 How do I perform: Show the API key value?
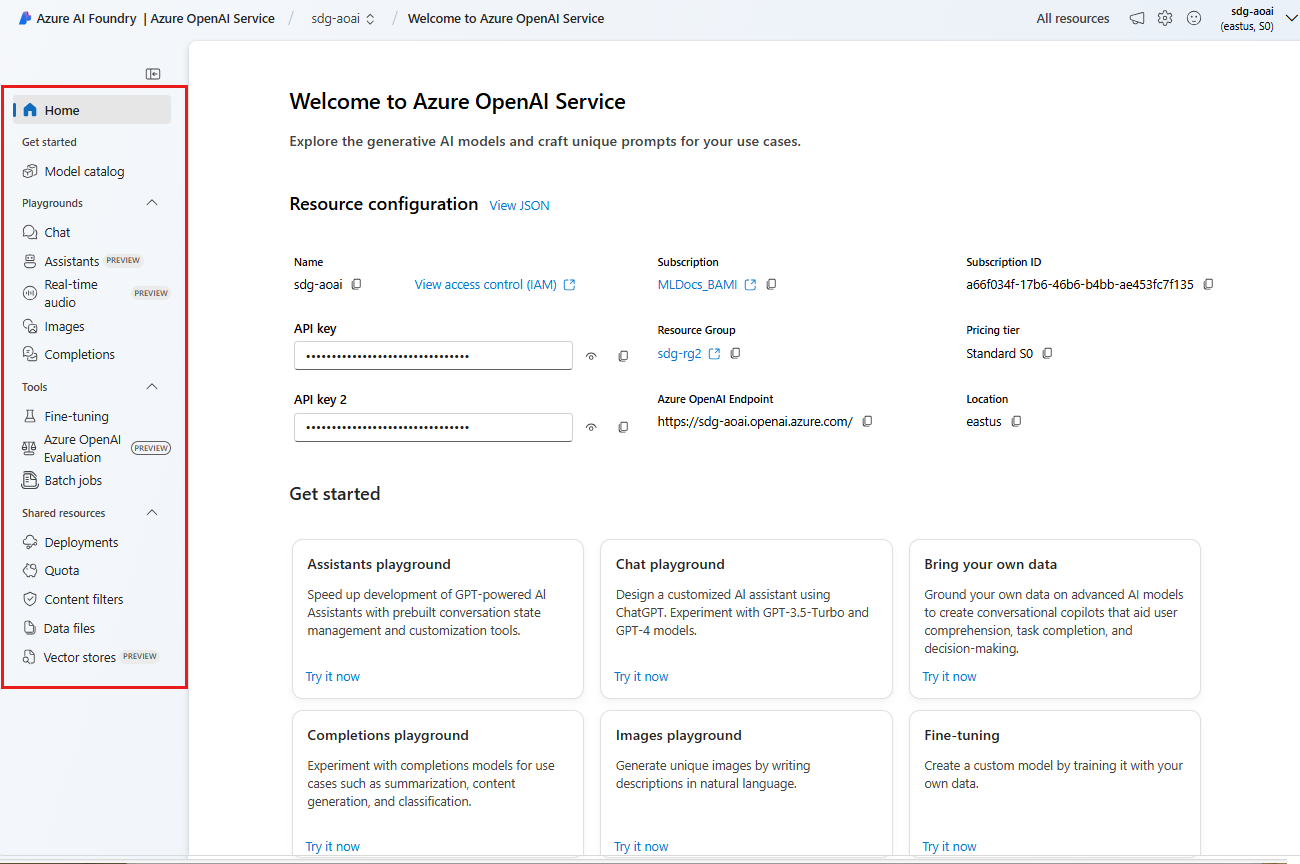[591, 356]
